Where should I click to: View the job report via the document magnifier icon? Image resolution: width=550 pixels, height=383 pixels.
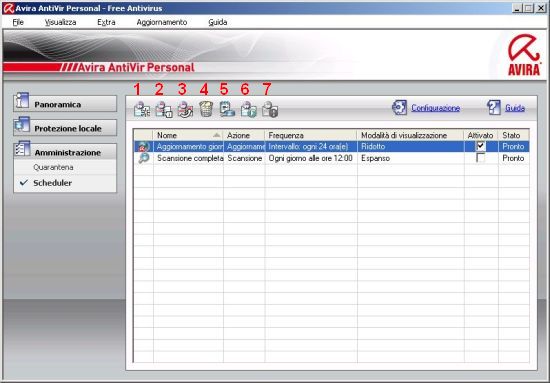coord(227,109)
